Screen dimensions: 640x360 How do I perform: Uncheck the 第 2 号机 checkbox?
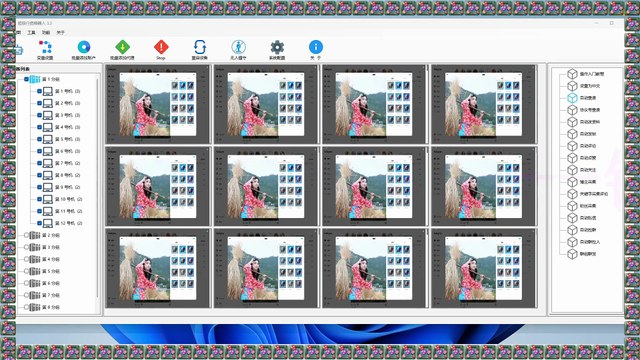[40, 103]
